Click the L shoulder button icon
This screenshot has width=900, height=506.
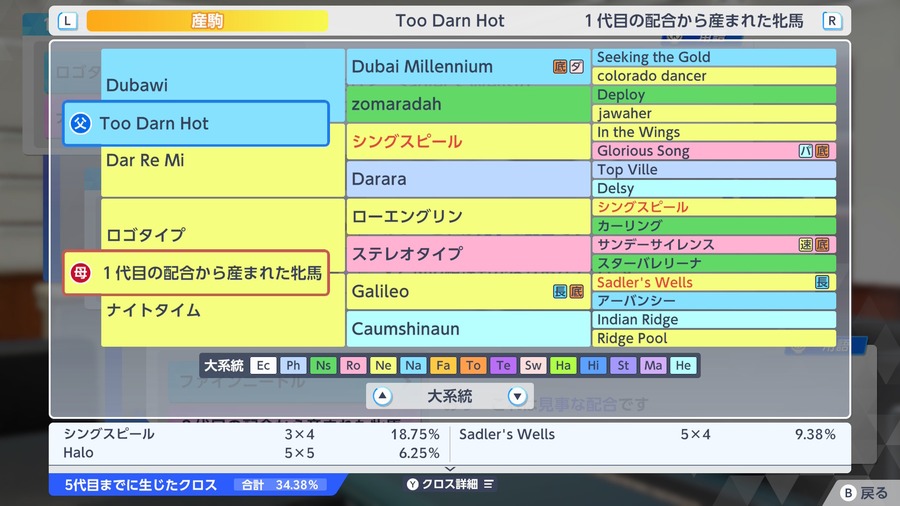pos(67,21)
